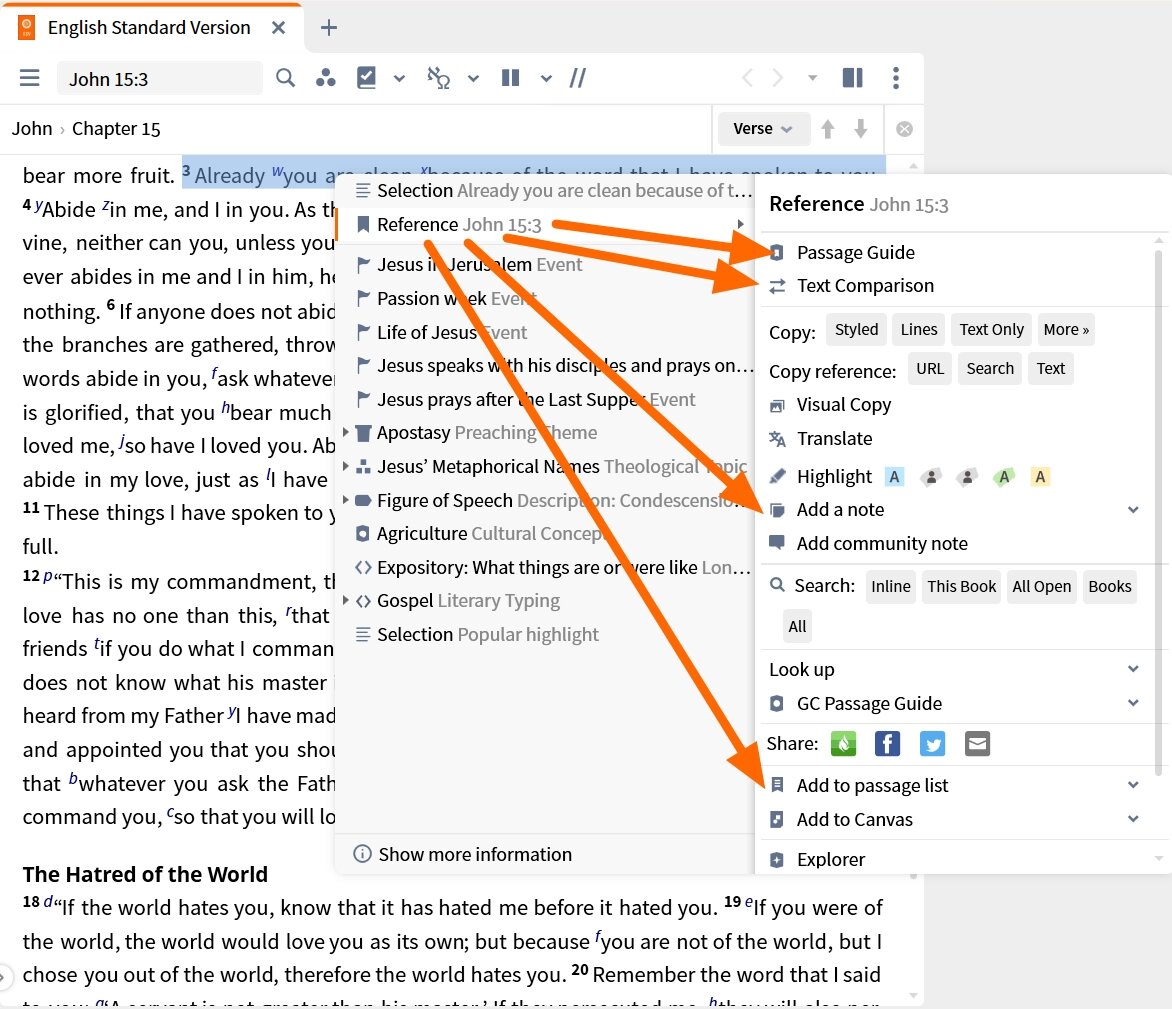
Task: Click the search magnifier icon in toolbar
Action: click(285, 78)
